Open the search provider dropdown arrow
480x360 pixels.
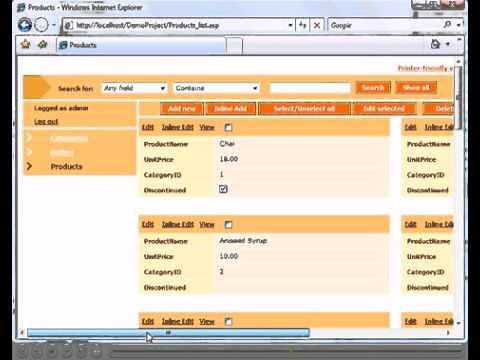459,25
